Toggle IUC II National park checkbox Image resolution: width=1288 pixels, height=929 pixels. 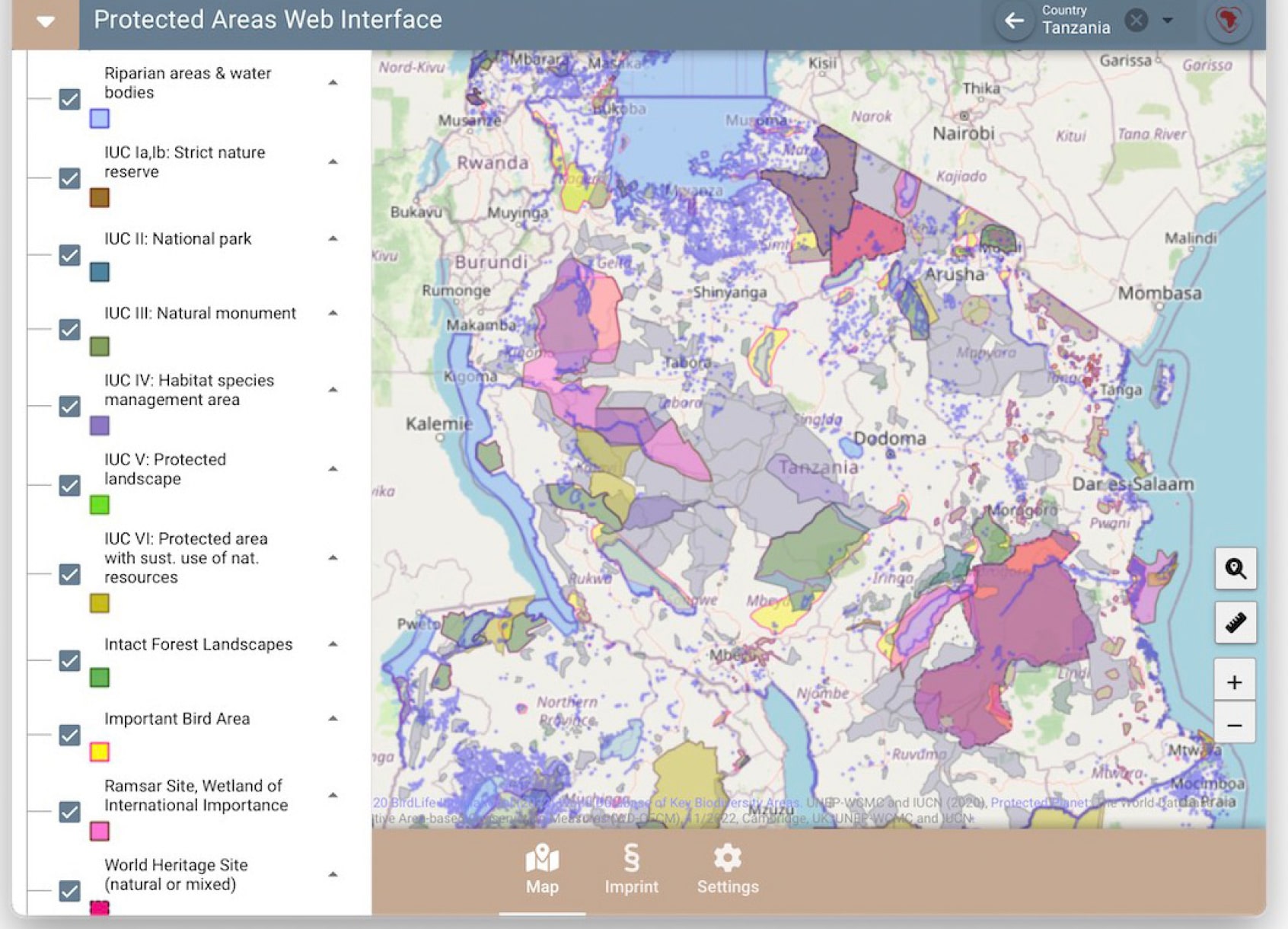point(69,254)
